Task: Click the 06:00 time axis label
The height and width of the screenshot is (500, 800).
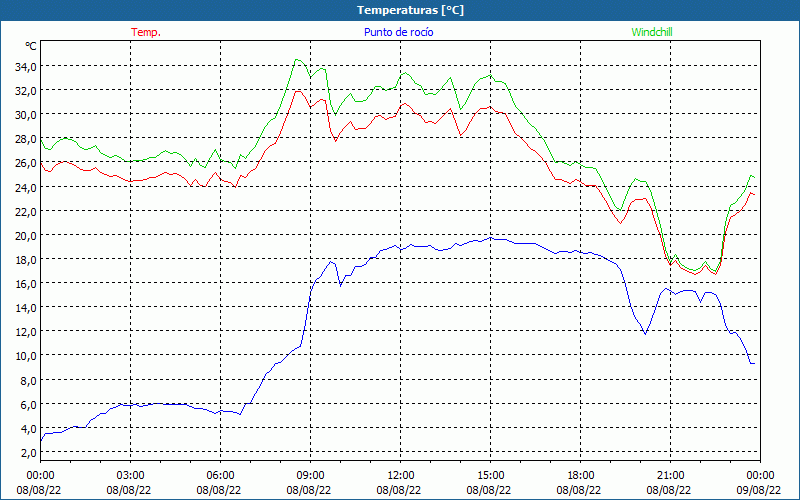Action: [x=220, y=476]
